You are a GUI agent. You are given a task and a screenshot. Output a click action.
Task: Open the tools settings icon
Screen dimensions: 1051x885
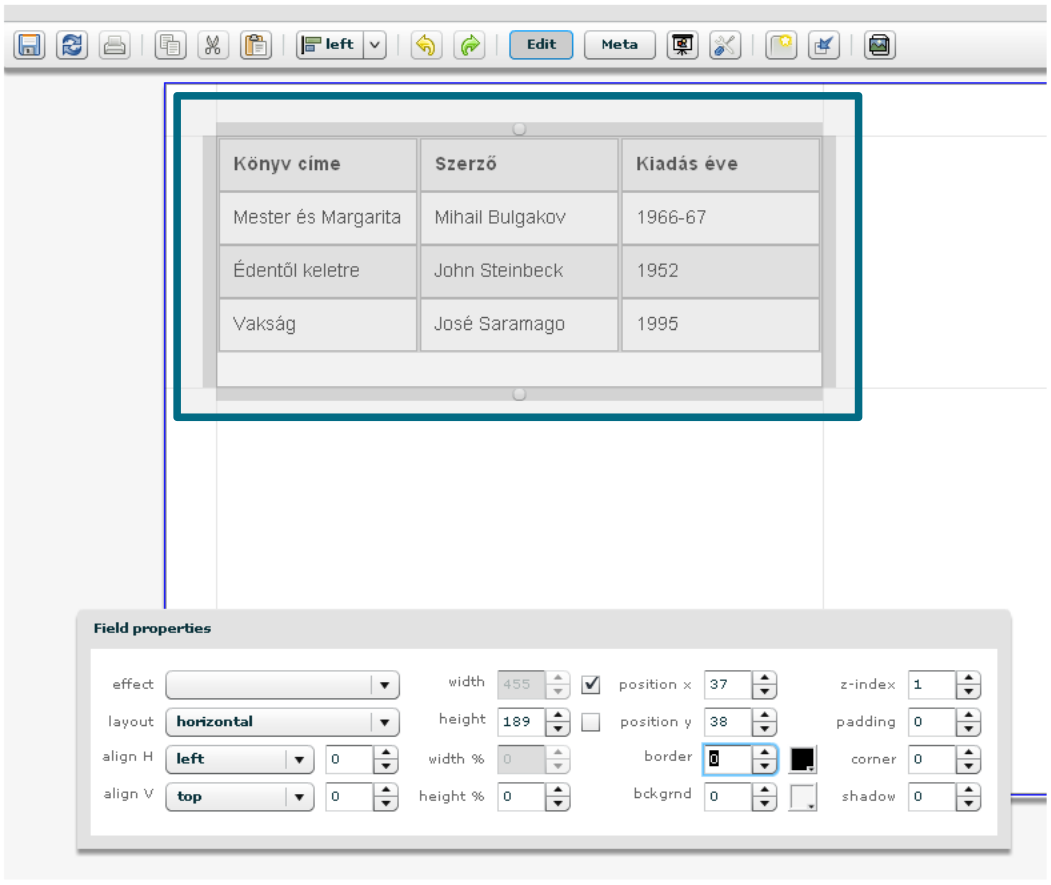coord(725,45)
